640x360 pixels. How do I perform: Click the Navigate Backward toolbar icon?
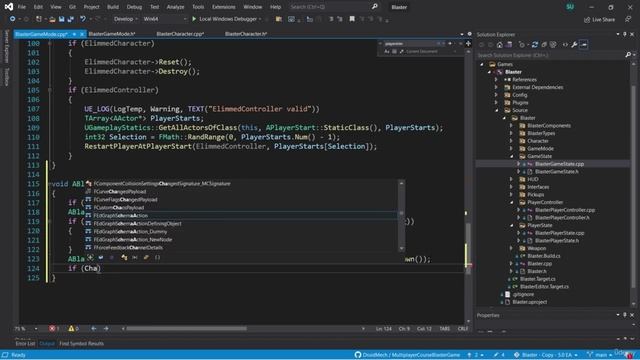coord(13,19)
